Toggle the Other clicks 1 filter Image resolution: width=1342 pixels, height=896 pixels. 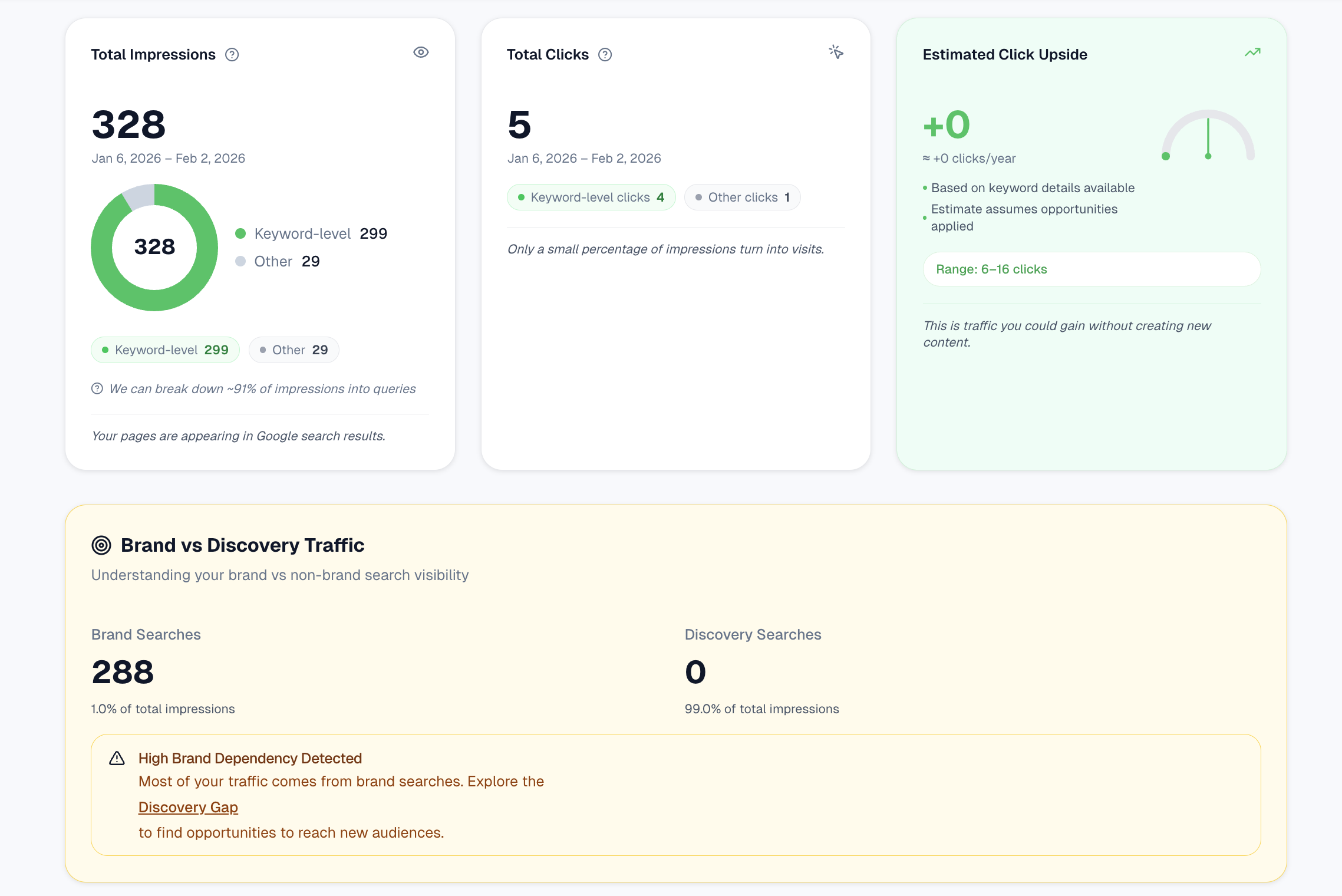click(742, 197)
